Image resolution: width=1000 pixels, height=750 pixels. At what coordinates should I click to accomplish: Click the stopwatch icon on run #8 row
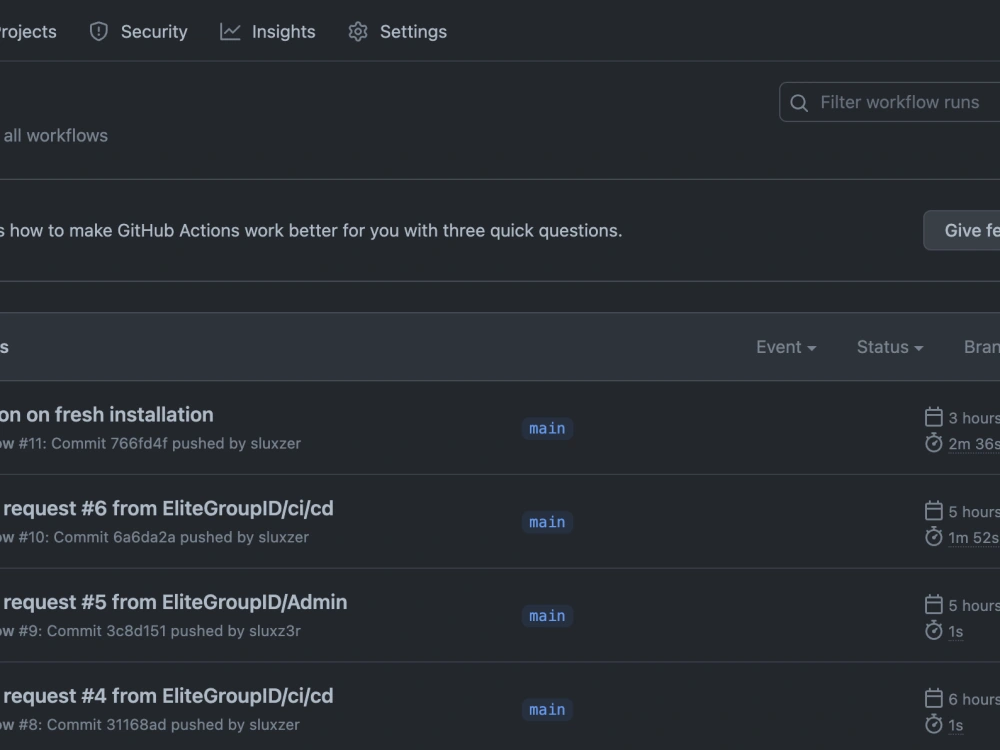point(934,724)
